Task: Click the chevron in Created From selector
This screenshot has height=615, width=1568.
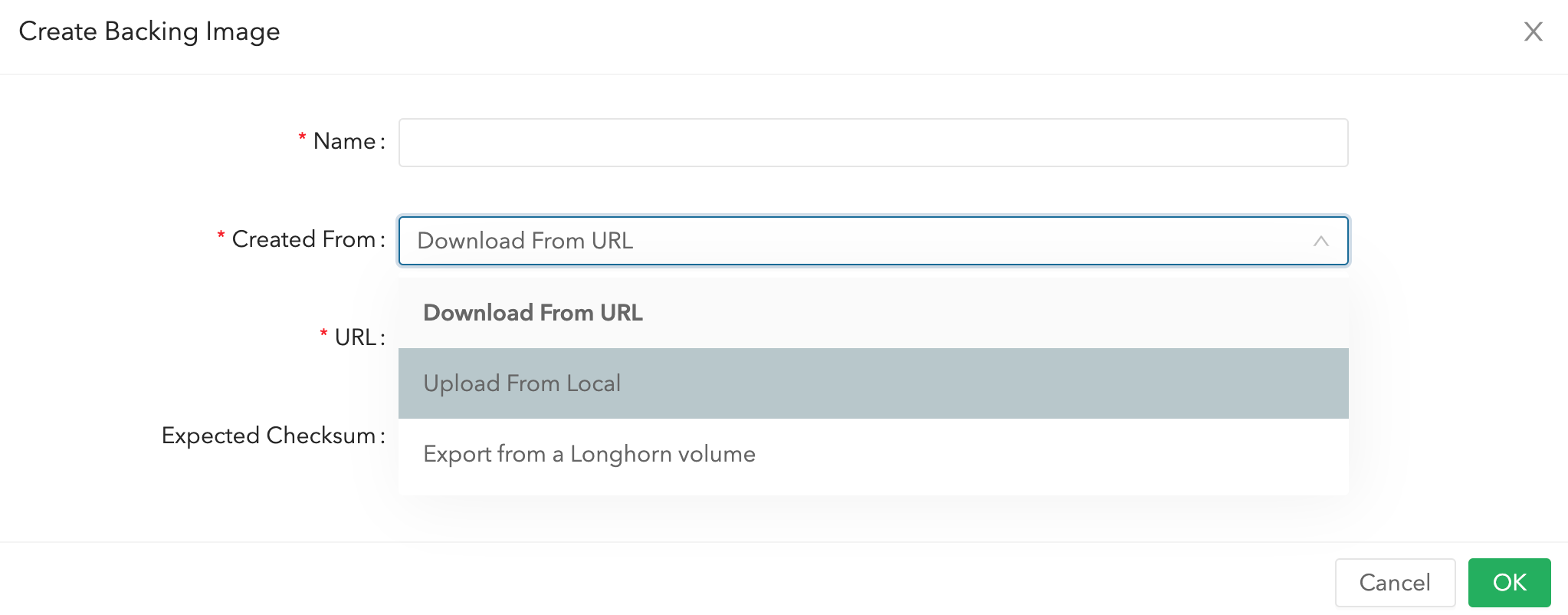Action: coord(1321,241)
